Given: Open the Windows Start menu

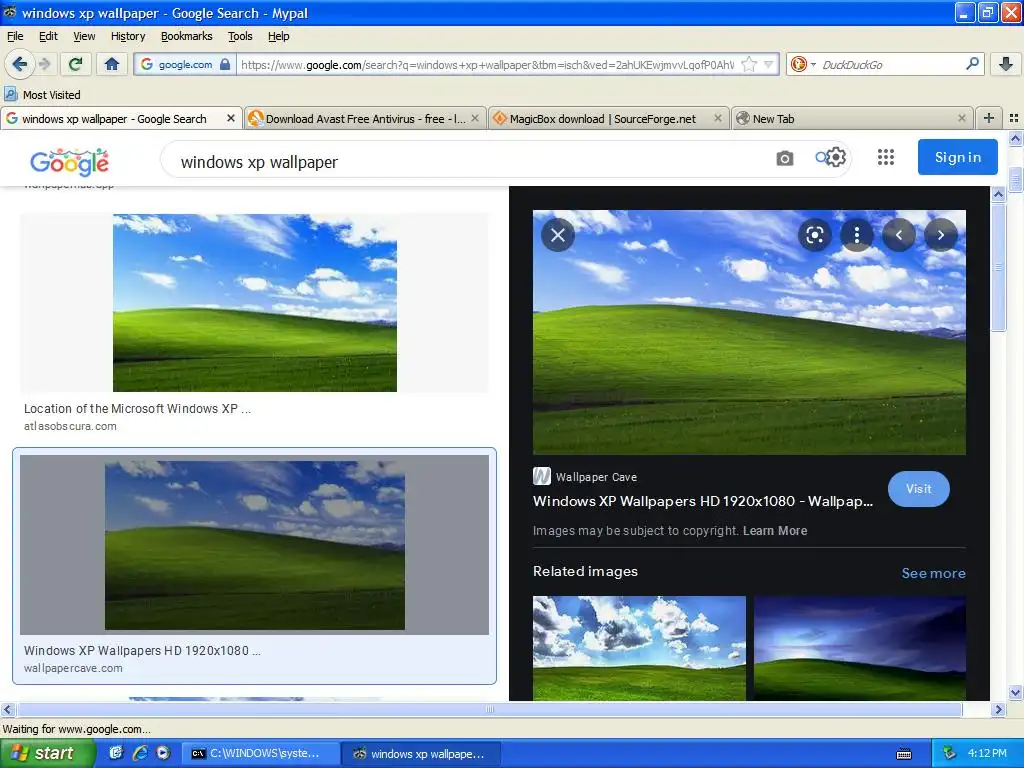Looking at the screenshot, I should click(x=48, y=753).
